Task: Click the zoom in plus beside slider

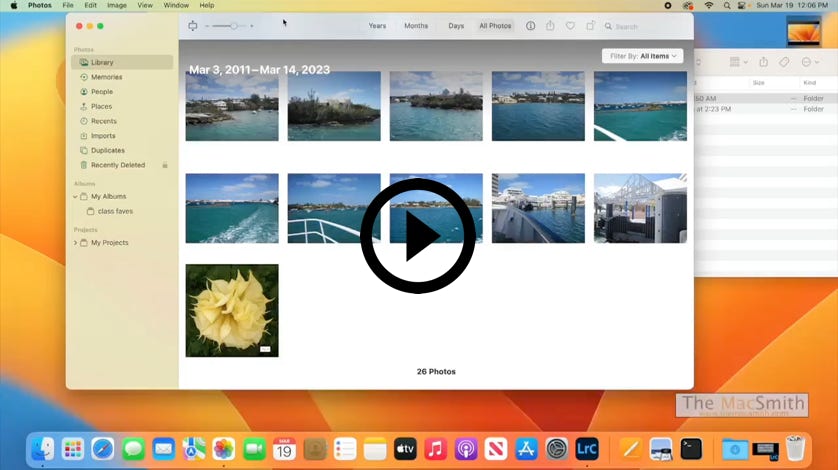Action: tap(252, 26)
